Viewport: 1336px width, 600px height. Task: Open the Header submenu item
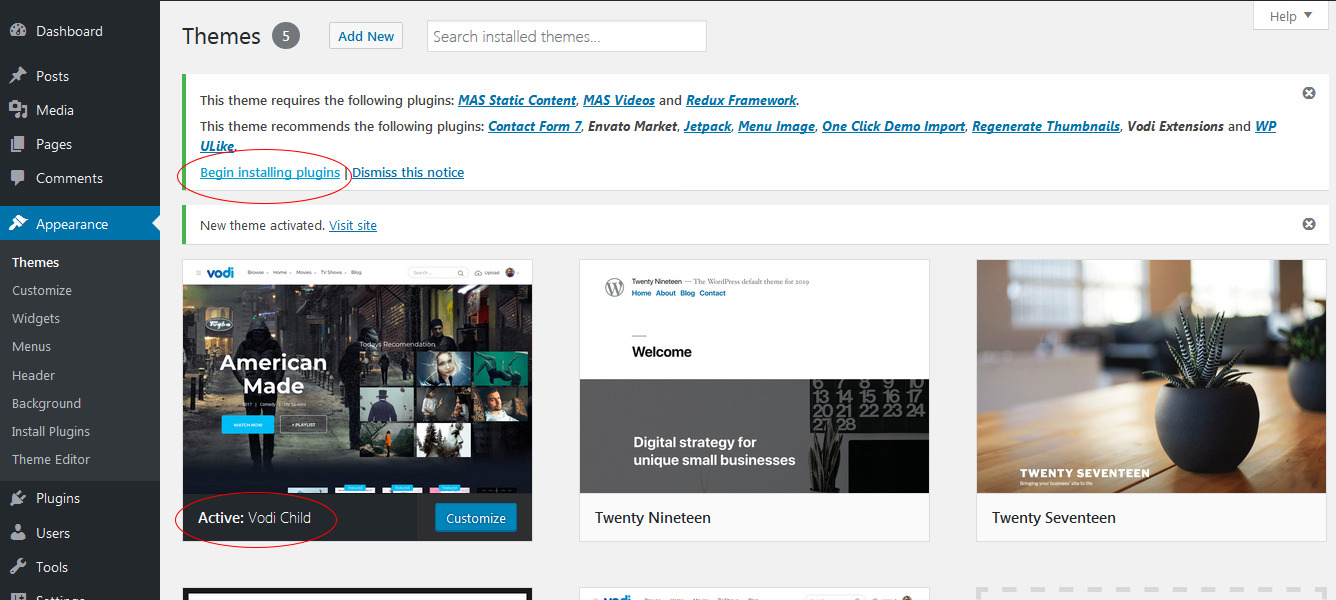33,375
